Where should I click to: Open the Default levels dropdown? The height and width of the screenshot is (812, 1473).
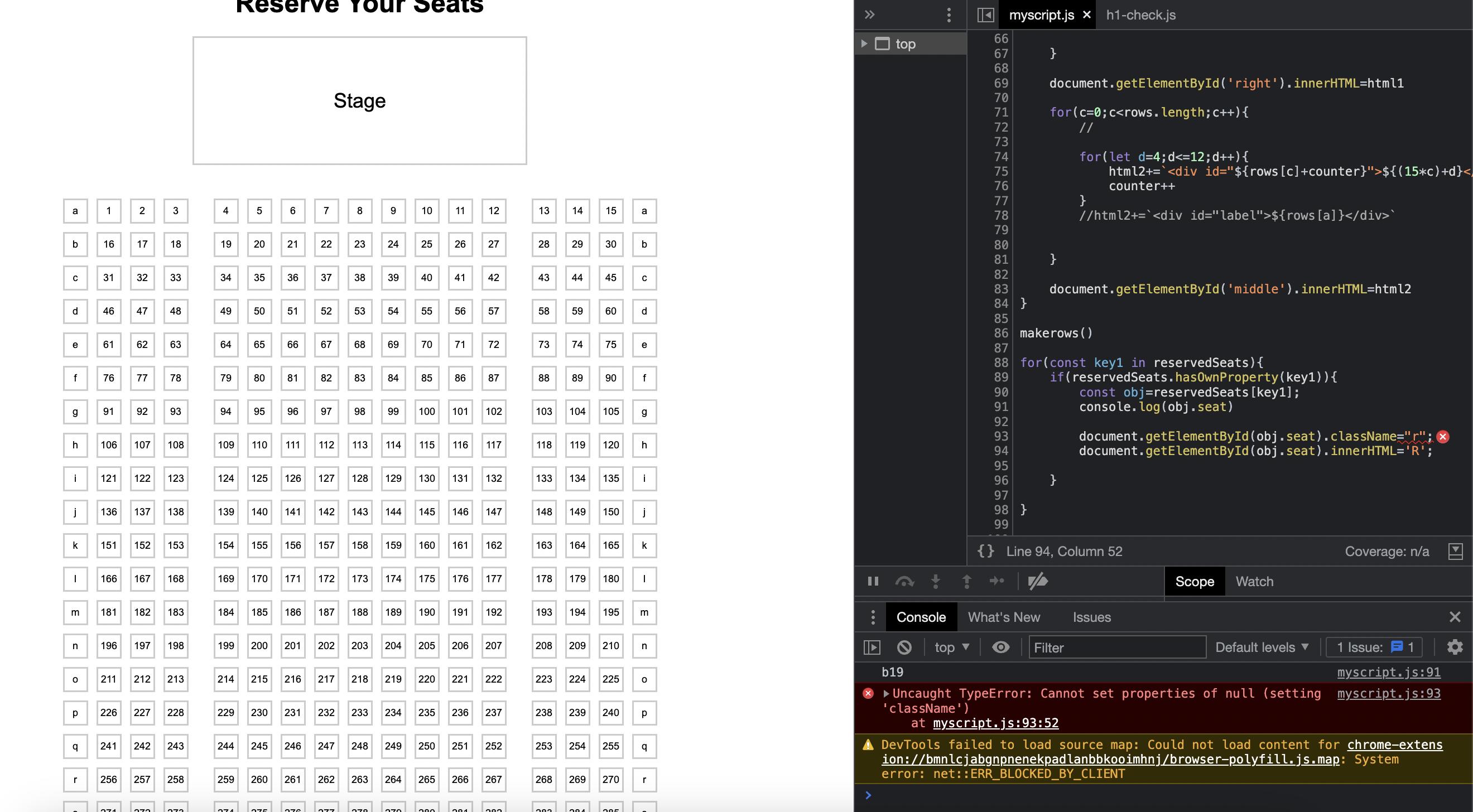coord(1262,647)
